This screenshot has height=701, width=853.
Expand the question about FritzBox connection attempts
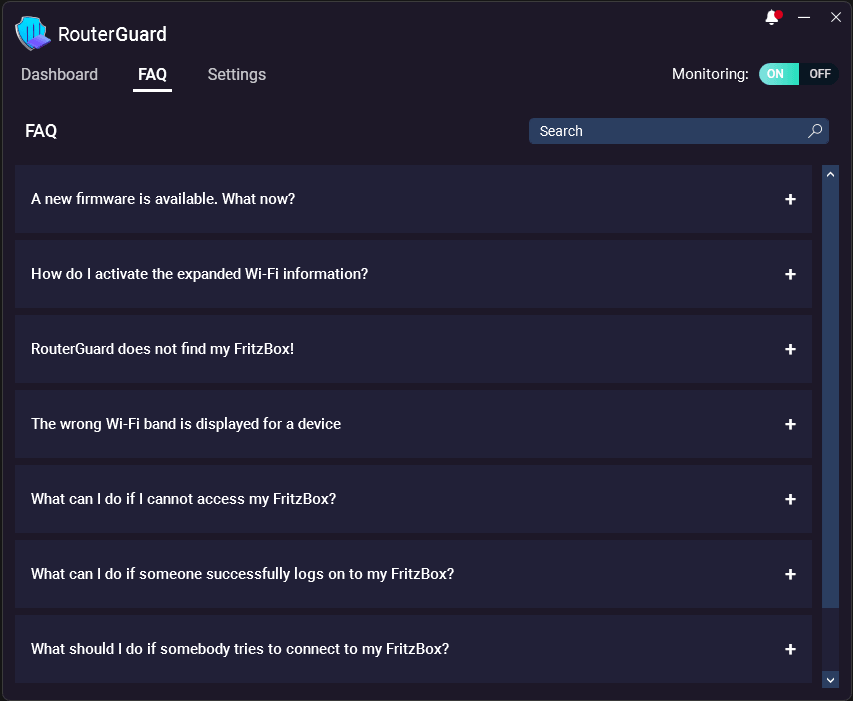click(789, 649)
